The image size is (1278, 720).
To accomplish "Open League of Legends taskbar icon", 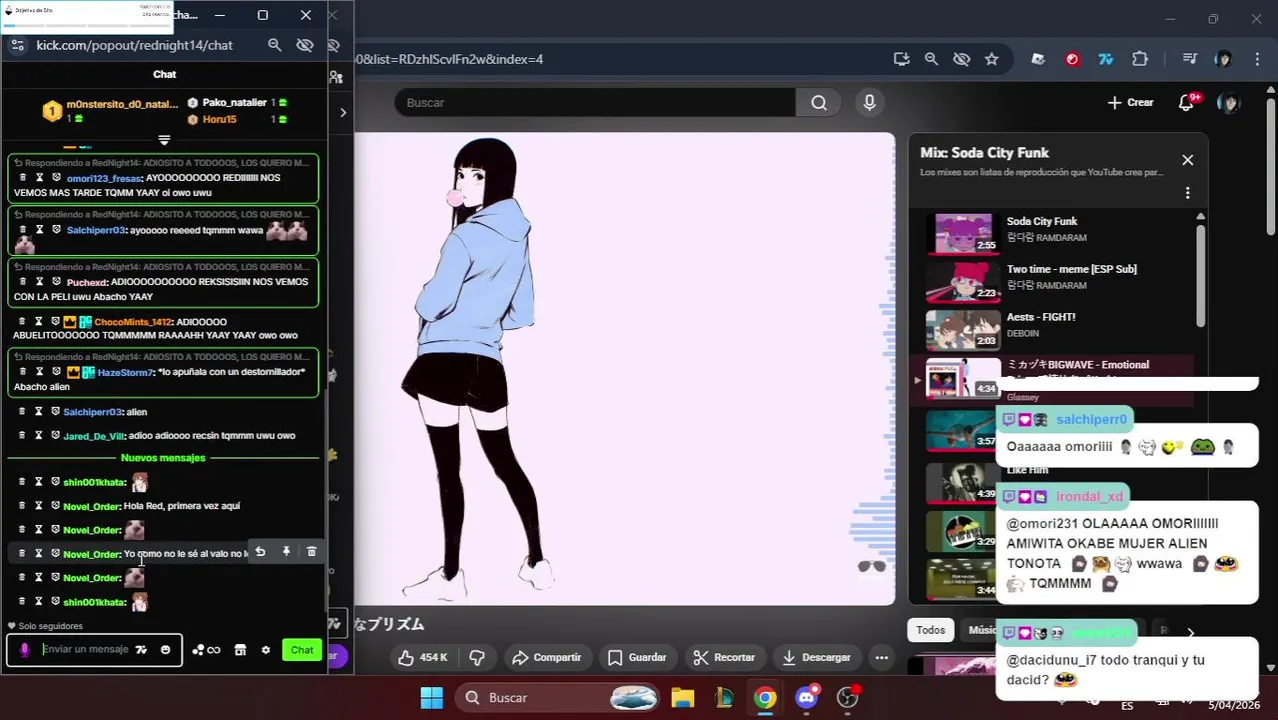I will point(723,697).
